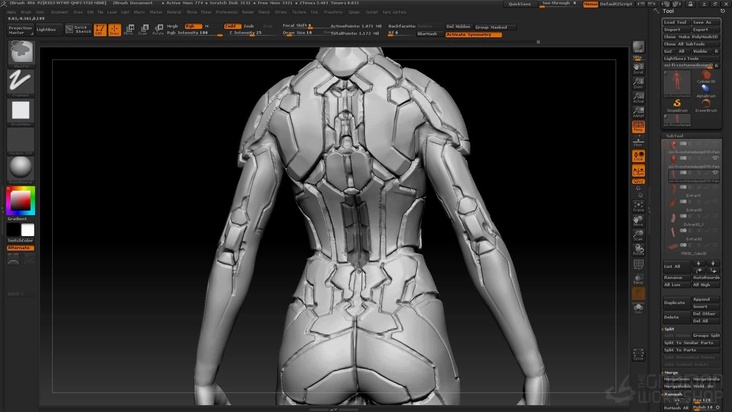Activate the Edit mode button

pyautogui.click(x=100, y=30)
